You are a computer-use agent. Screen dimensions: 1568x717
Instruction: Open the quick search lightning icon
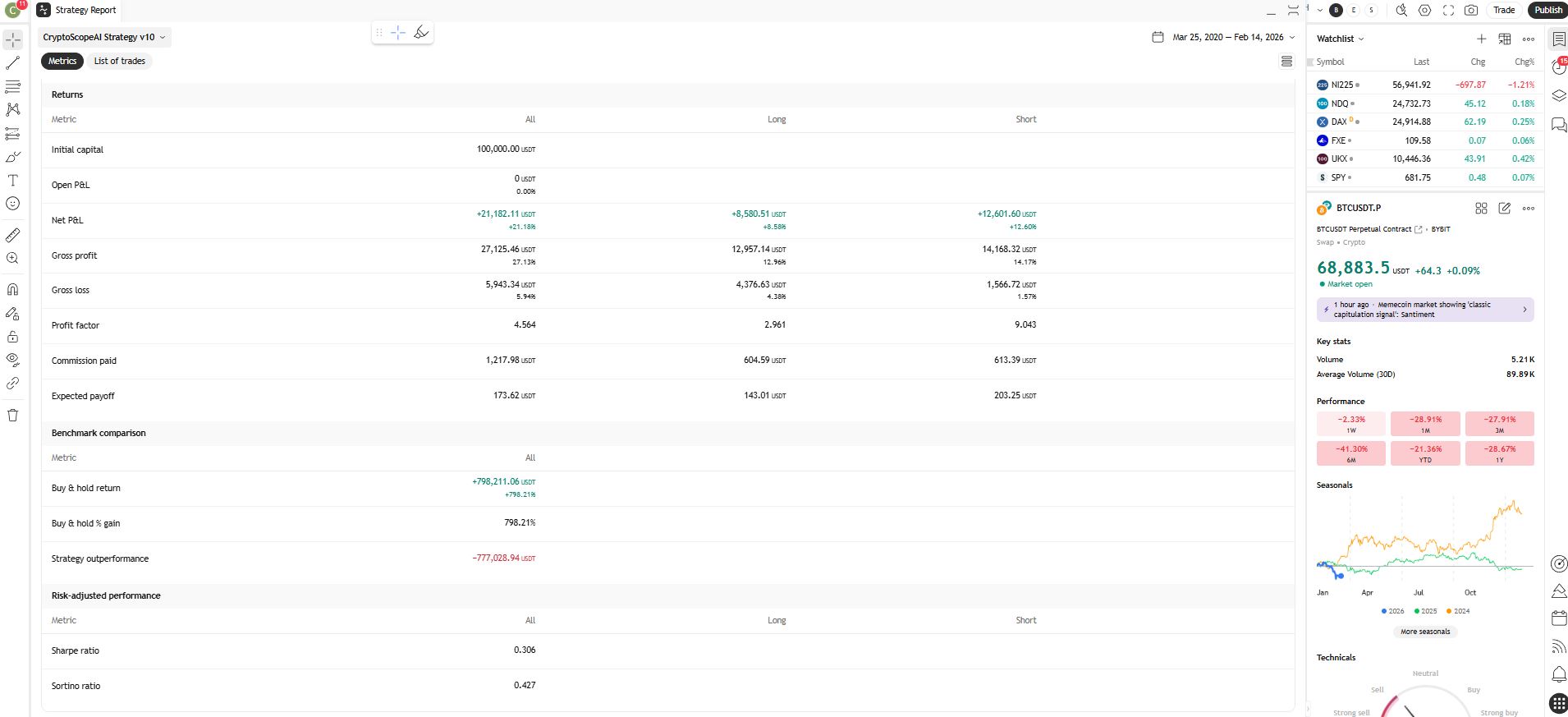pyautogui.click(x=1401, y=10)
